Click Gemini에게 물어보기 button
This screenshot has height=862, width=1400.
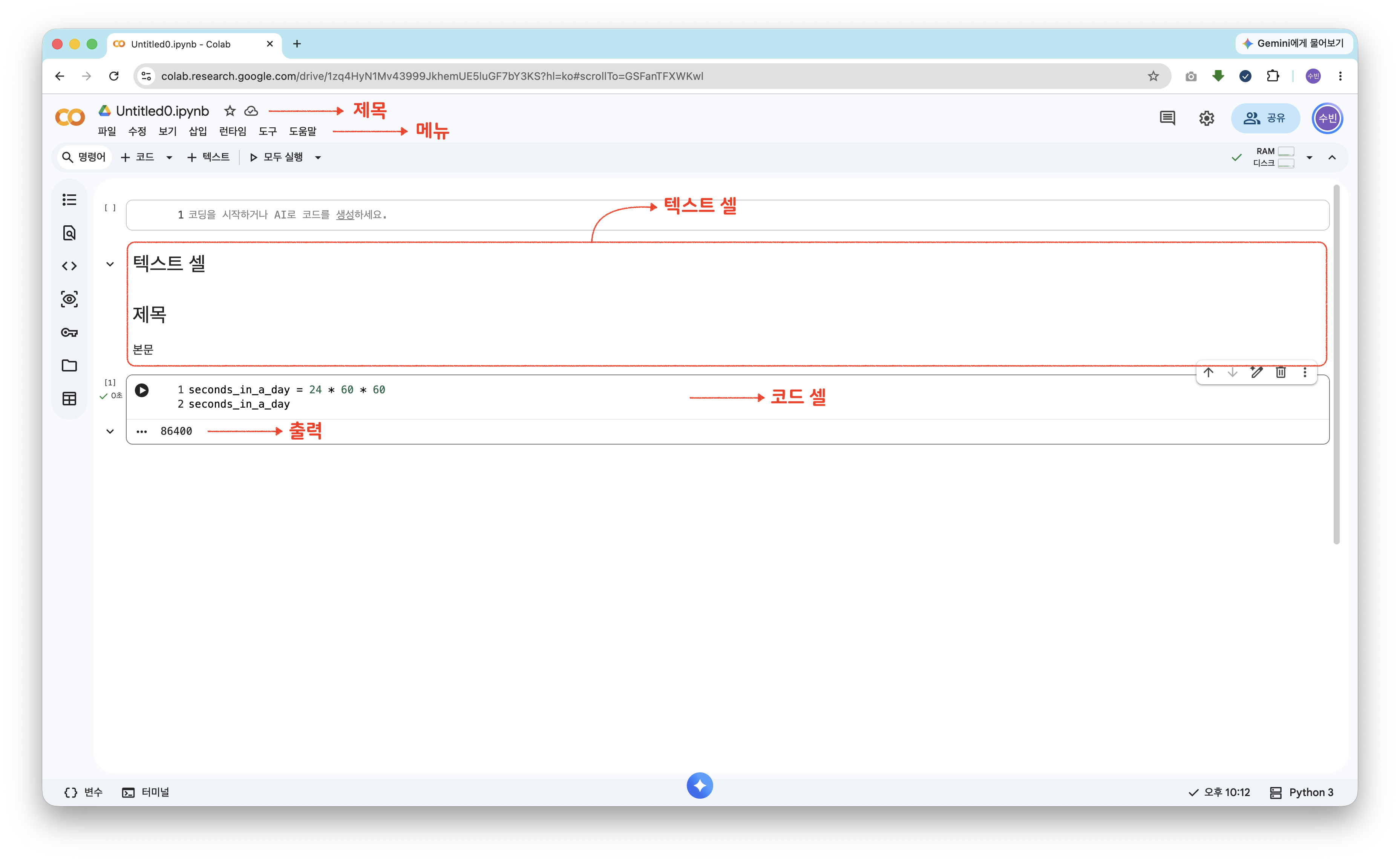(x=1293, y=43)
